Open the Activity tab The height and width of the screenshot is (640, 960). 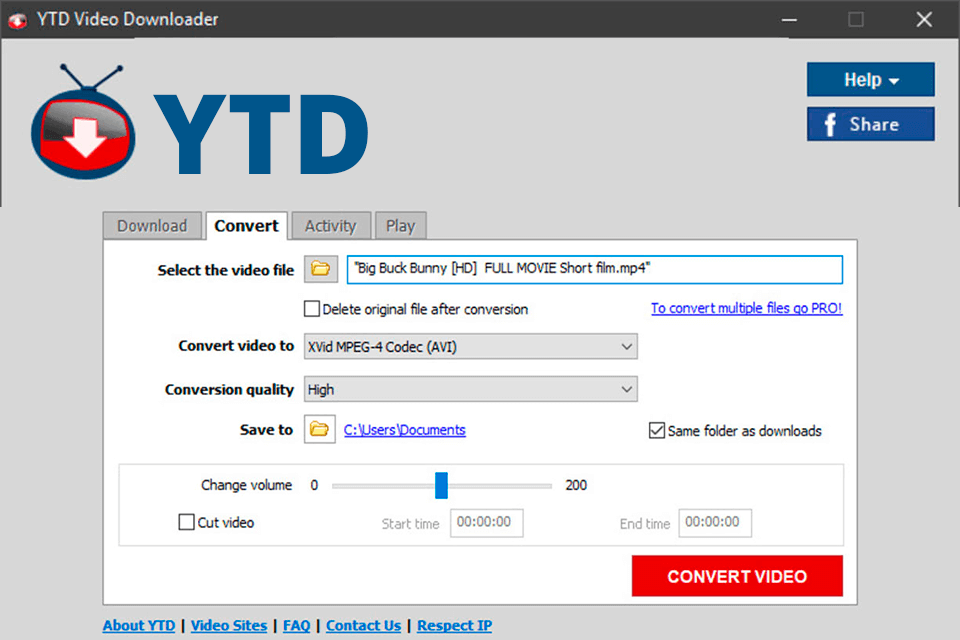click(x=331, y=226)
